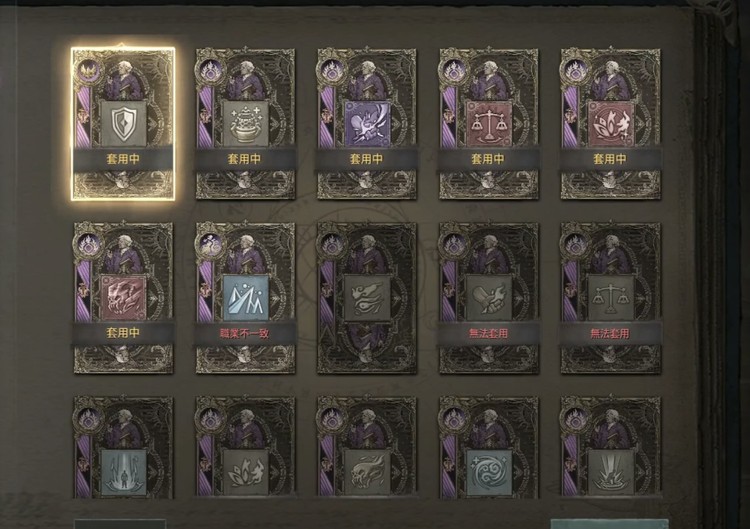The image size is (750, 529).
Task: Click the 無法套用 label under flaming fist
Action: click(488, 333)
